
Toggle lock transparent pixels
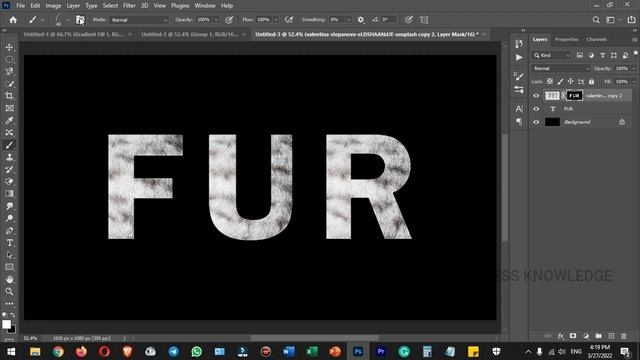550,82
